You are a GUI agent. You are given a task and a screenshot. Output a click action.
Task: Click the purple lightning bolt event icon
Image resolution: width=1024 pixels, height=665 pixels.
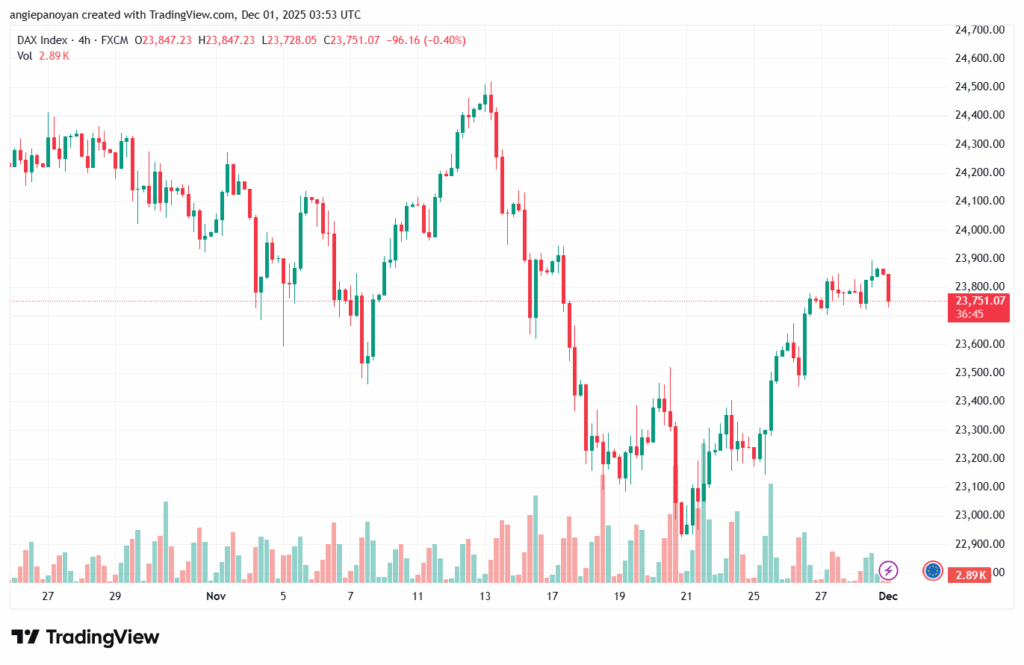point(888,571)
